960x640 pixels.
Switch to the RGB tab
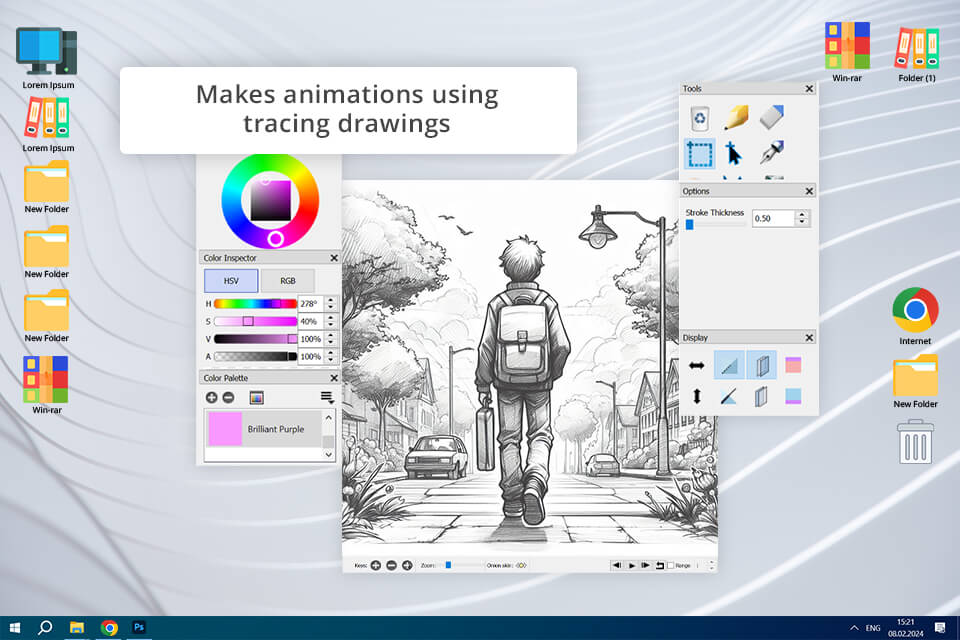pyautogui.click(x=288, y=280)
